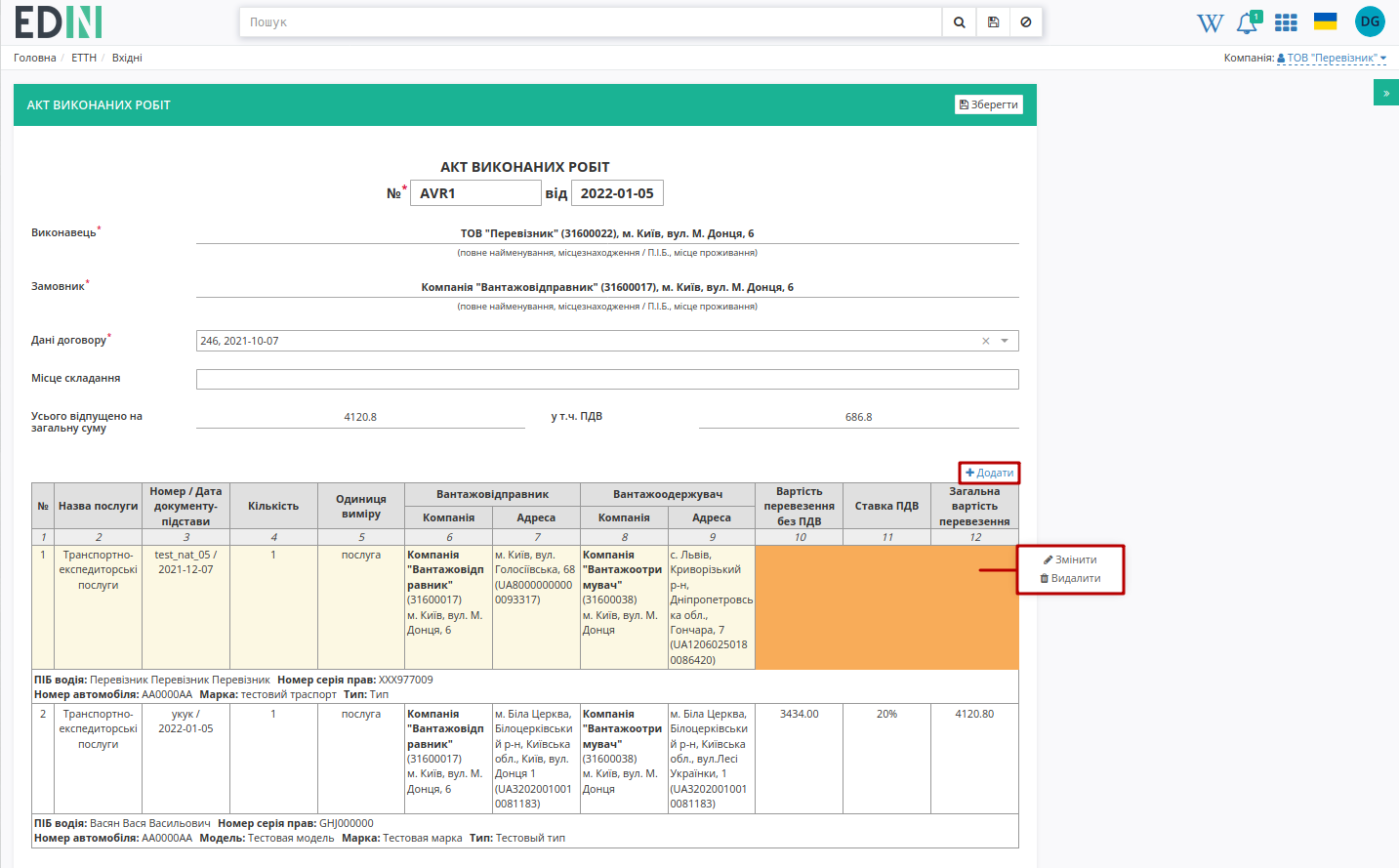Click the act number AVR1 field

point(475,193)
